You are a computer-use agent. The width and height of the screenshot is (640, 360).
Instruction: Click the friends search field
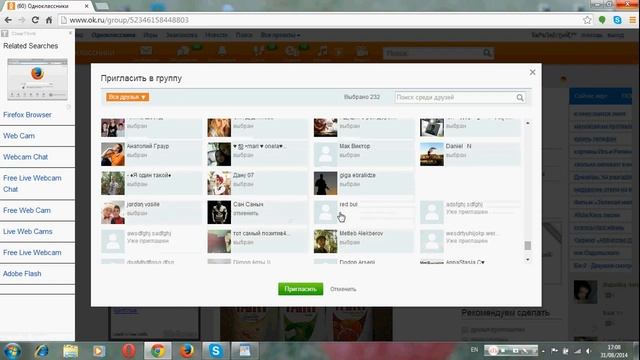(455, 98)
